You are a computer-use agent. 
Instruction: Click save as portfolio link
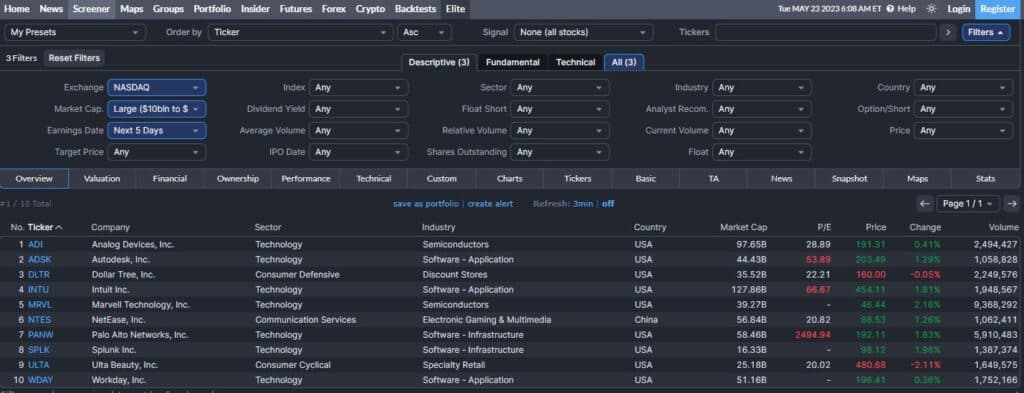[426, 204]
